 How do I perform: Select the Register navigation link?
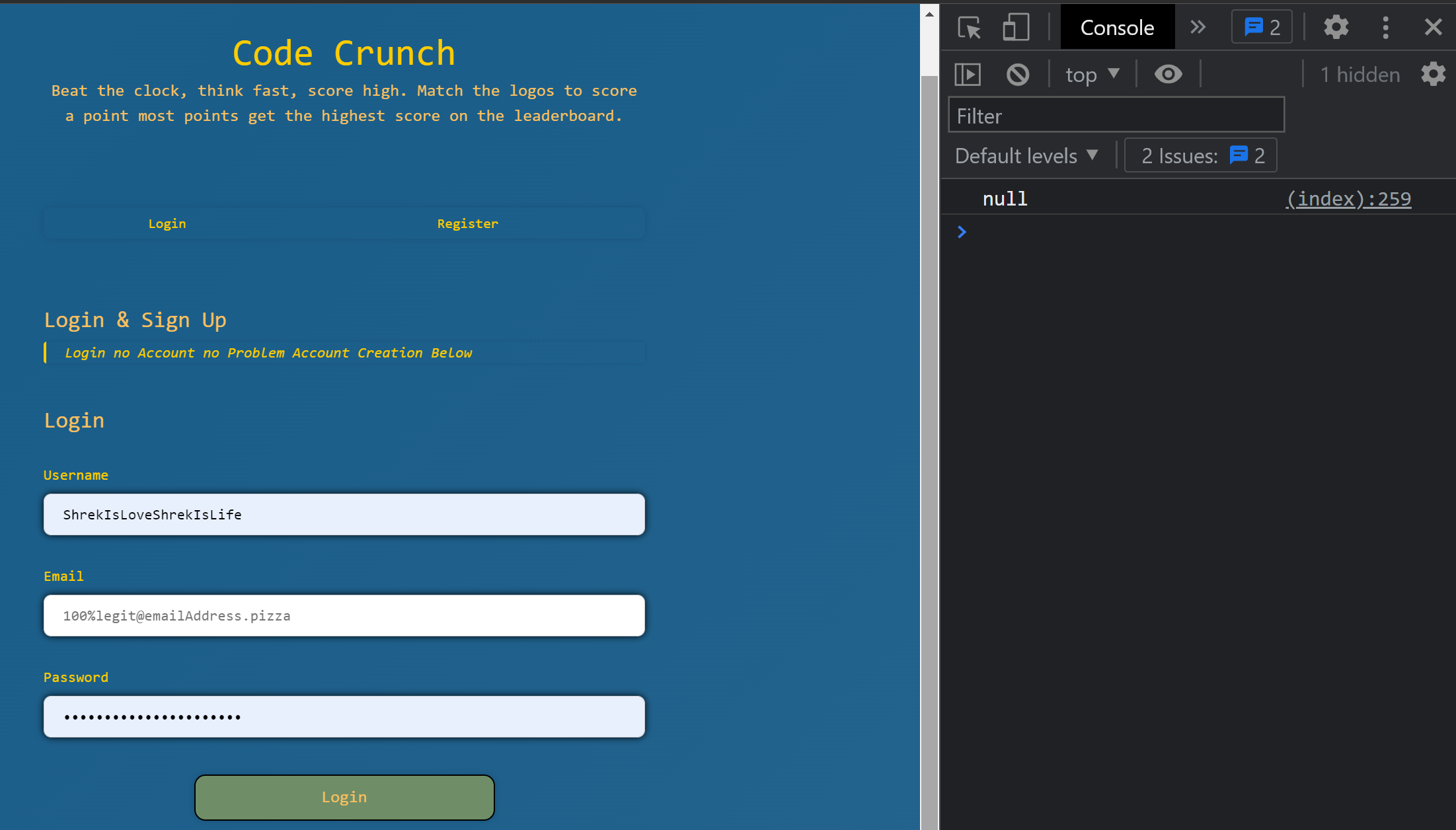(x=467, y=223)
